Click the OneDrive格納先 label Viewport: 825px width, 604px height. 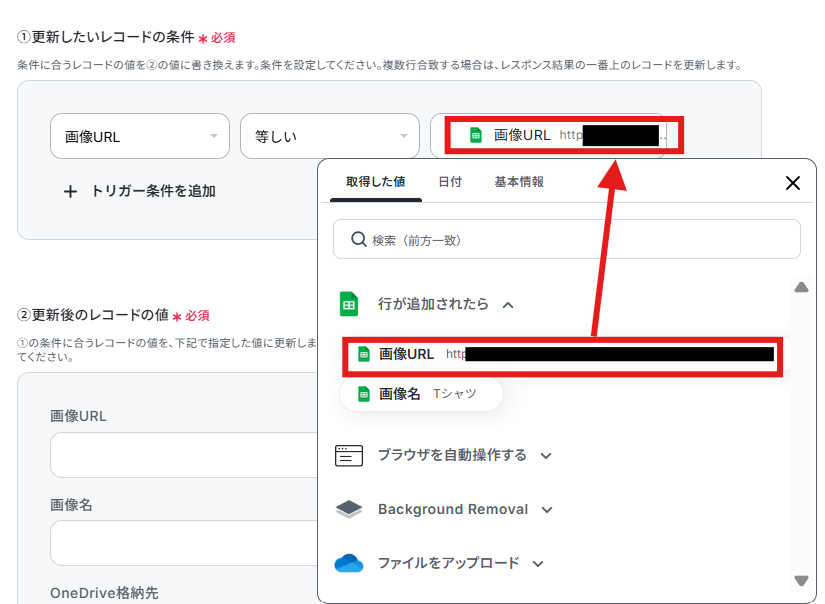pyautogui.click(x=104, y=593)
